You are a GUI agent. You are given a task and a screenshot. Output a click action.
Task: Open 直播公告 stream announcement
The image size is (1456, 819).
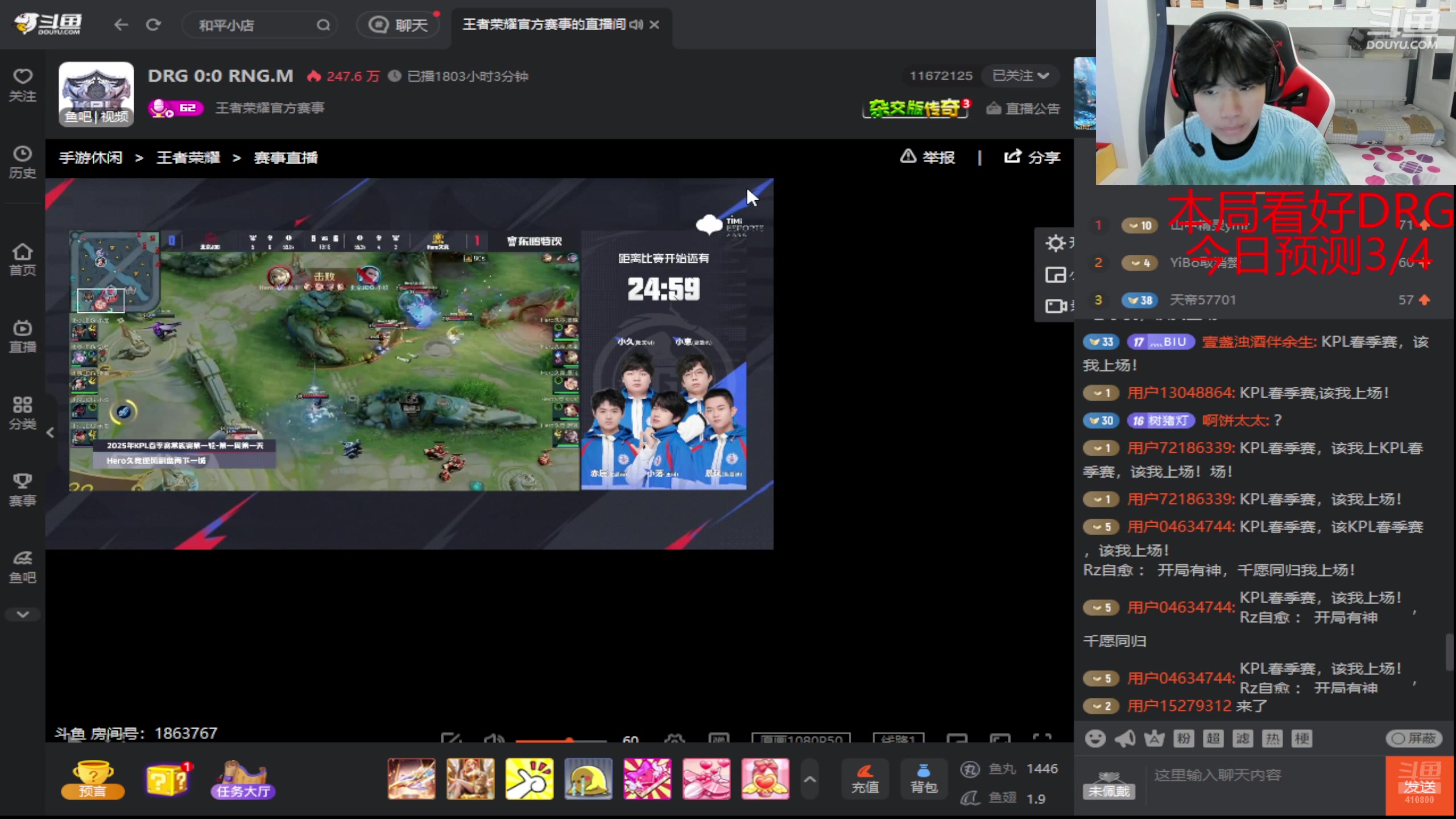1024,108
